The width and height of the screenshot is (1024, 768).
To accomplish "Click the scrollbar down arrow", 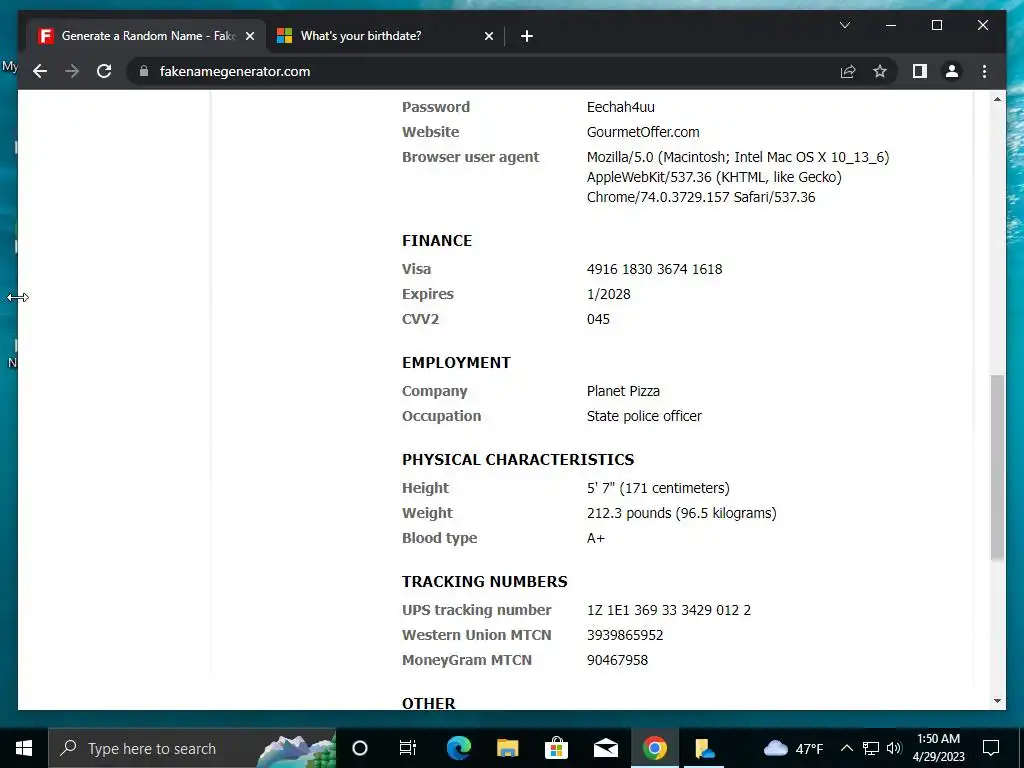I will click(x=997, y=701).
